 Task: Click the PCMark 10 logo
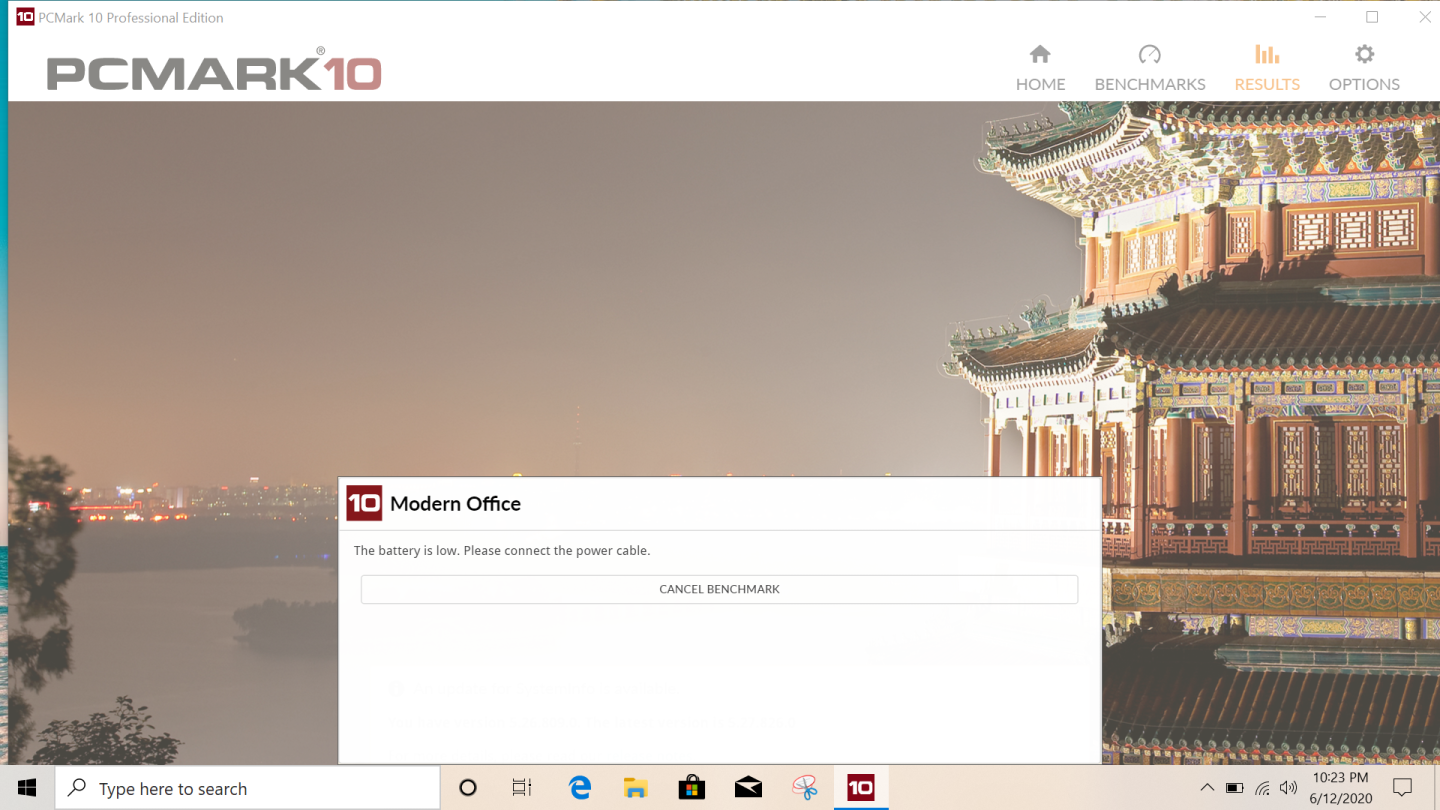pyautogui.click(x=214, y=72)
